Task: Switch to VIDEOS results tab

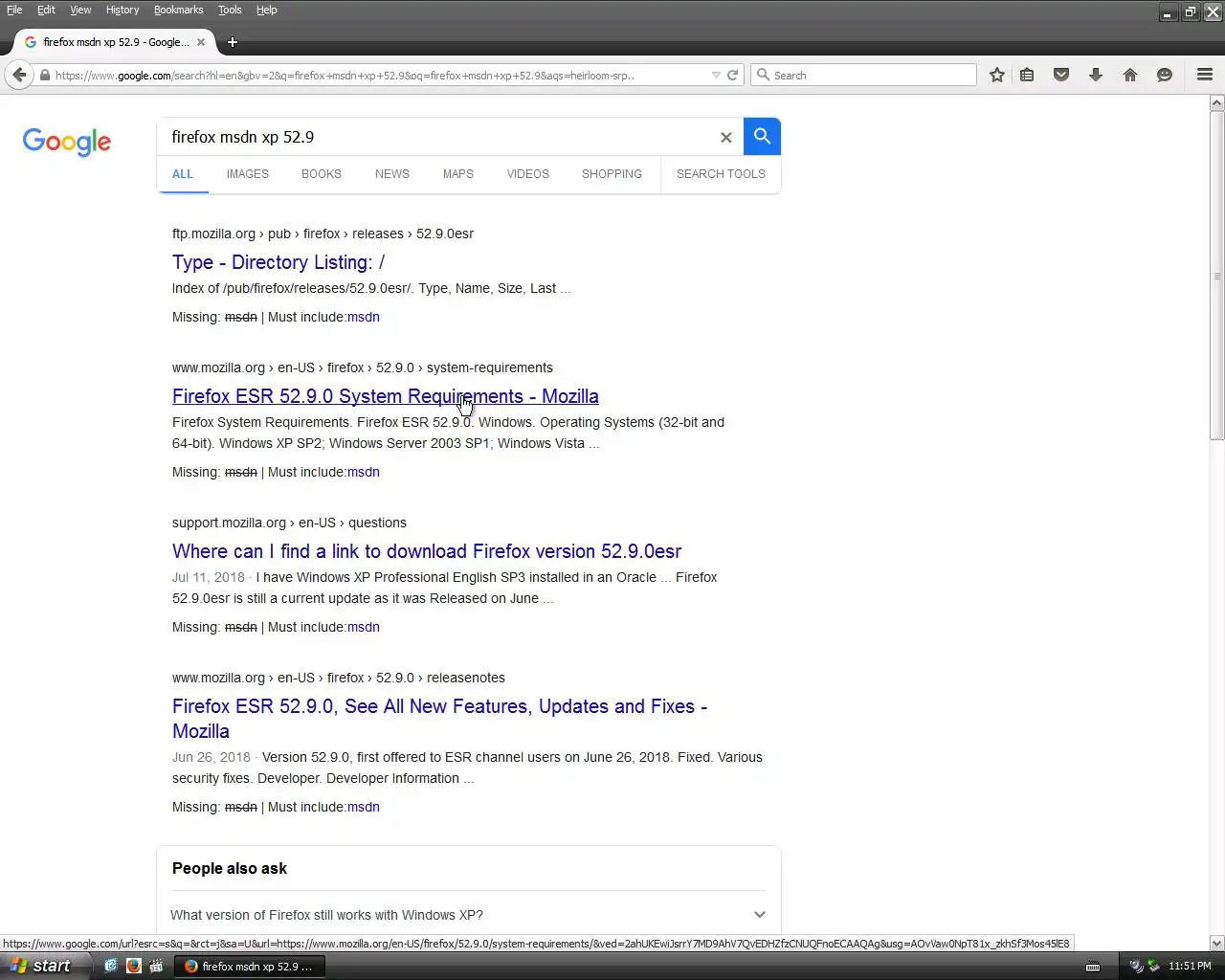Action: [x=528, y=174]
